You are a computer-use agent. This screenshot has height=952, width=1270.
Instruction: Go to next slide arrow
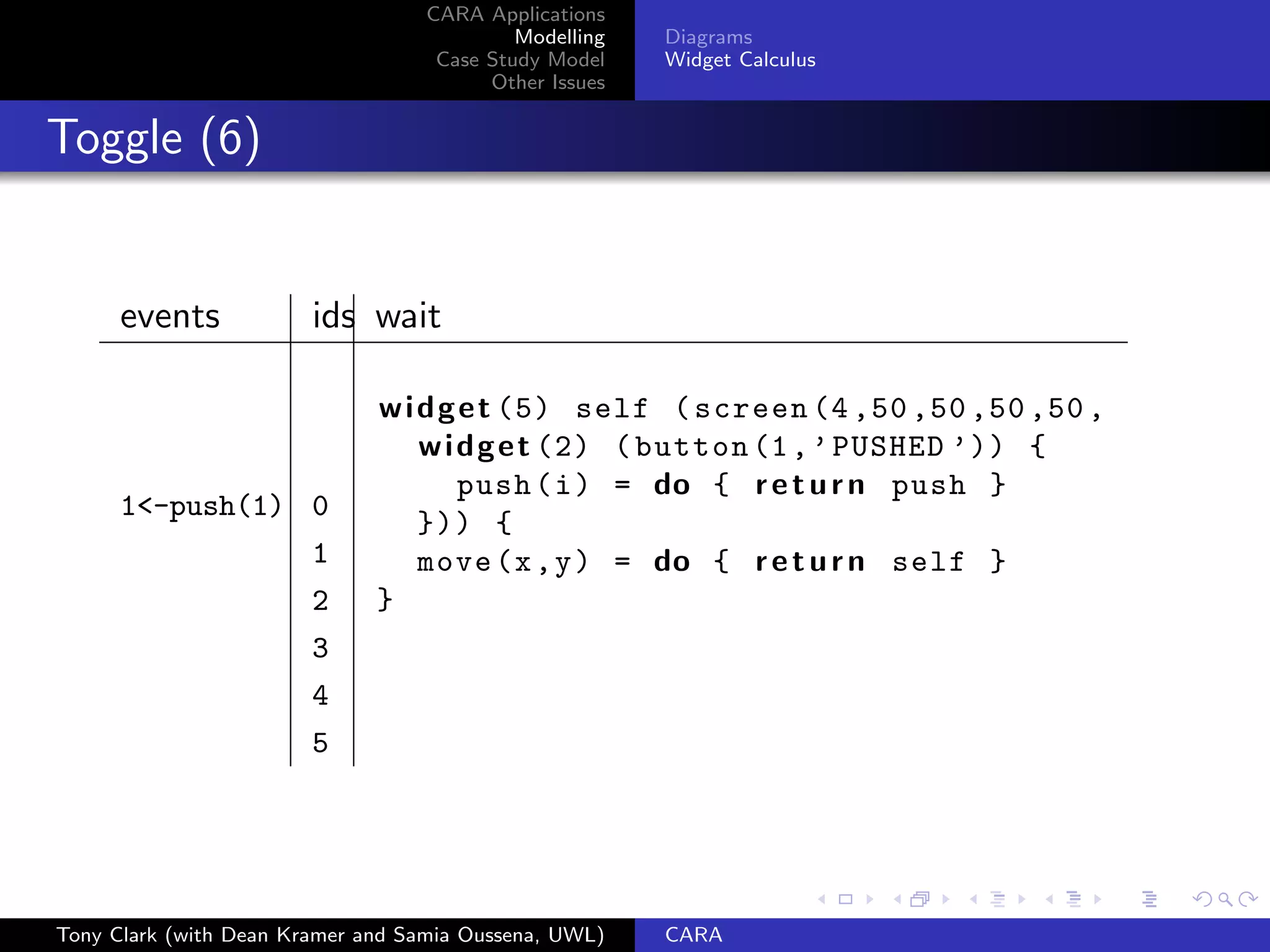pos(869,899)
